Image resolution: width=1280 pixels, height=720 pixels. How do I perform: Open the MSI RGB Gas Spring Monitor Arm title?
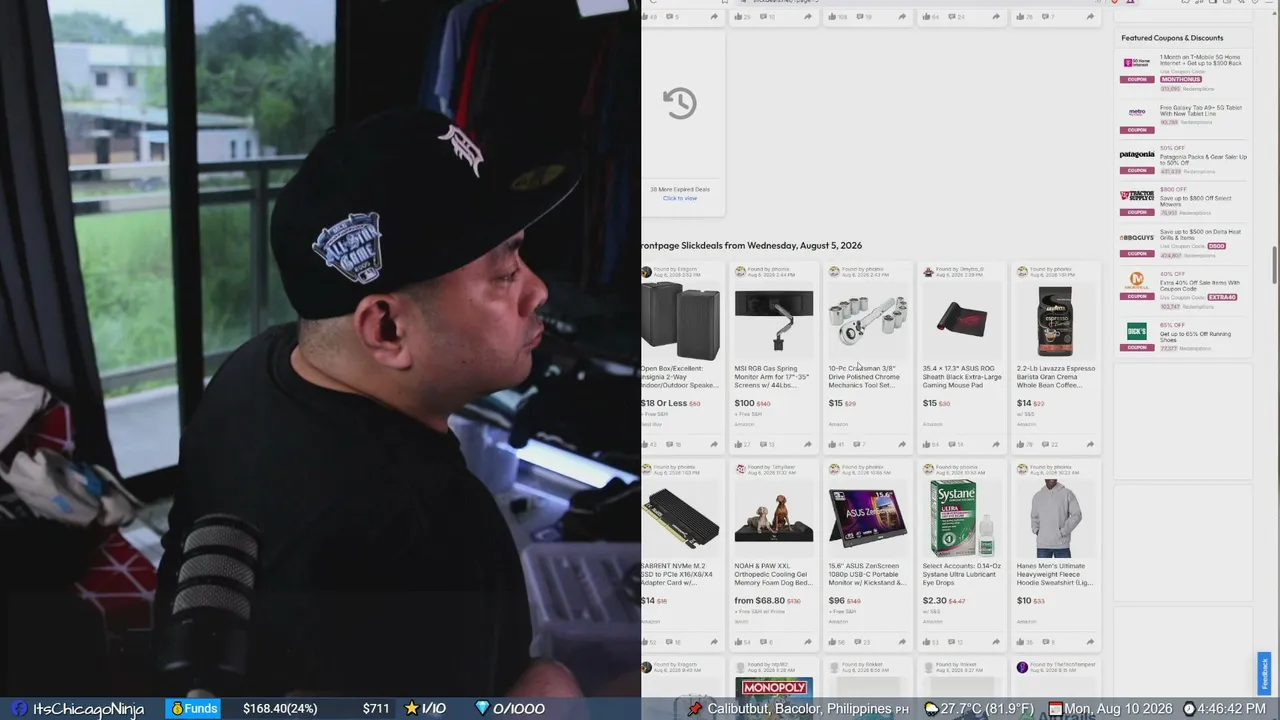[772, 377]
